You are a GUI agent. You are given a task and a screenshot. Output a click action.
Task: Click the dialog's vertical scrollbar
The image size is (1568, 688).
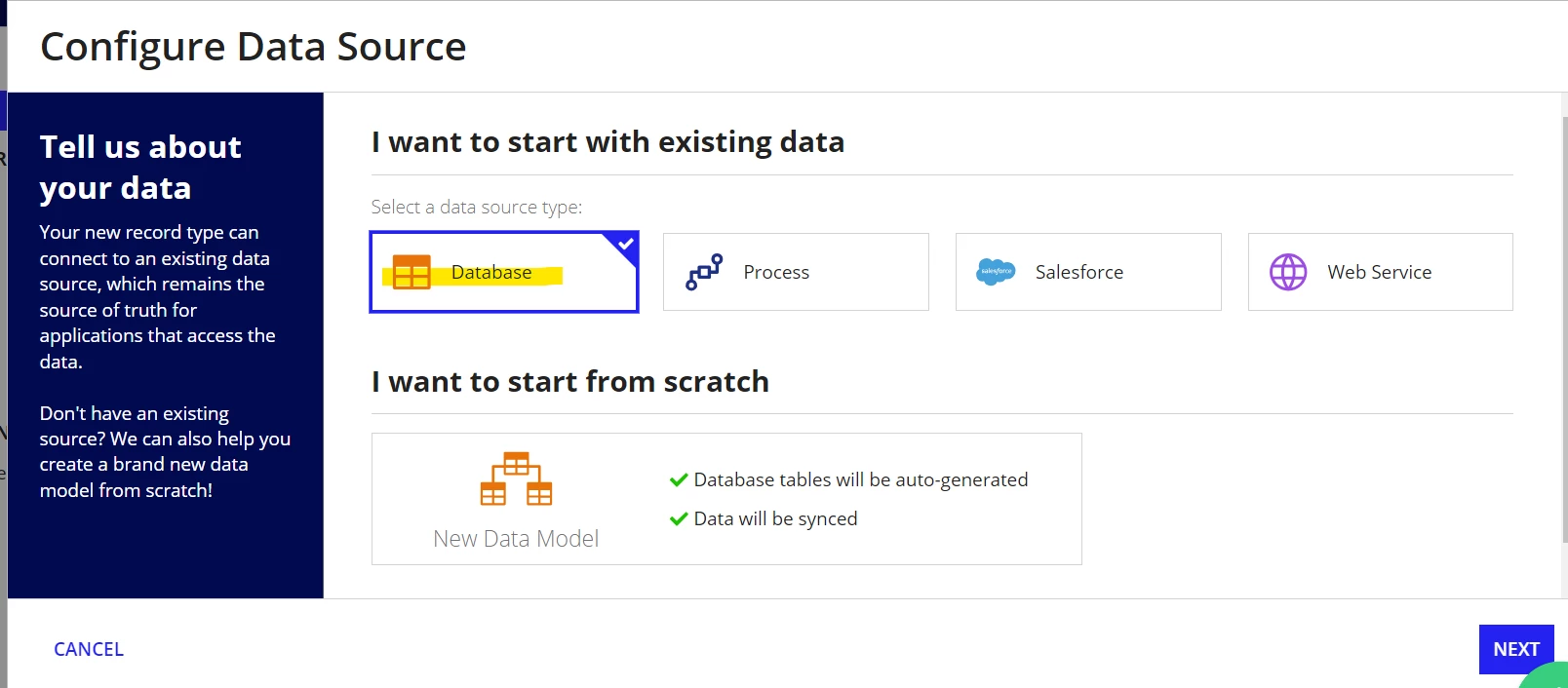(1564, 331)
